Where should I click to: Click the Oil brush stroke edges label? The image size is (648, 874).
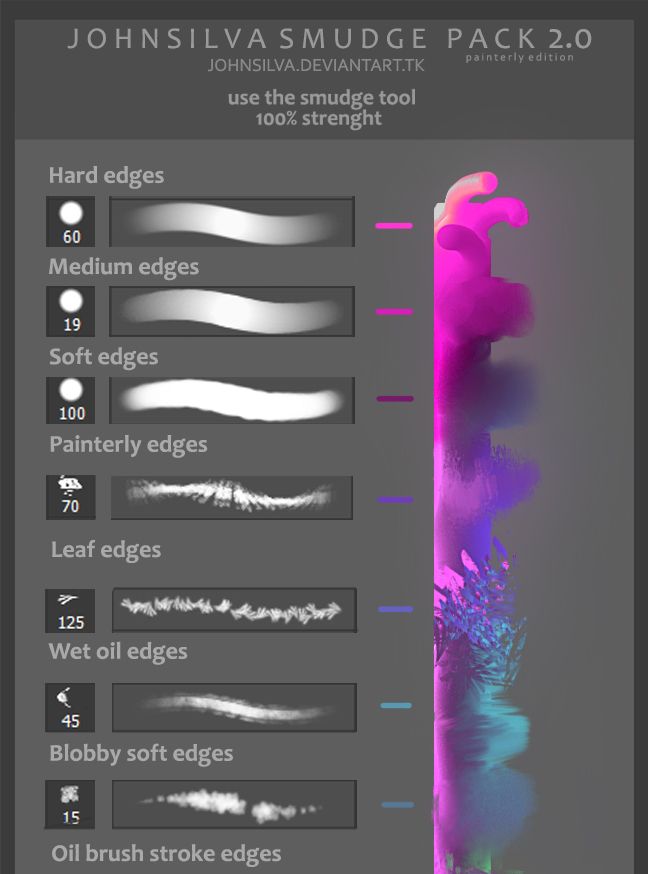pyautogui.click(x=166, y=853)
